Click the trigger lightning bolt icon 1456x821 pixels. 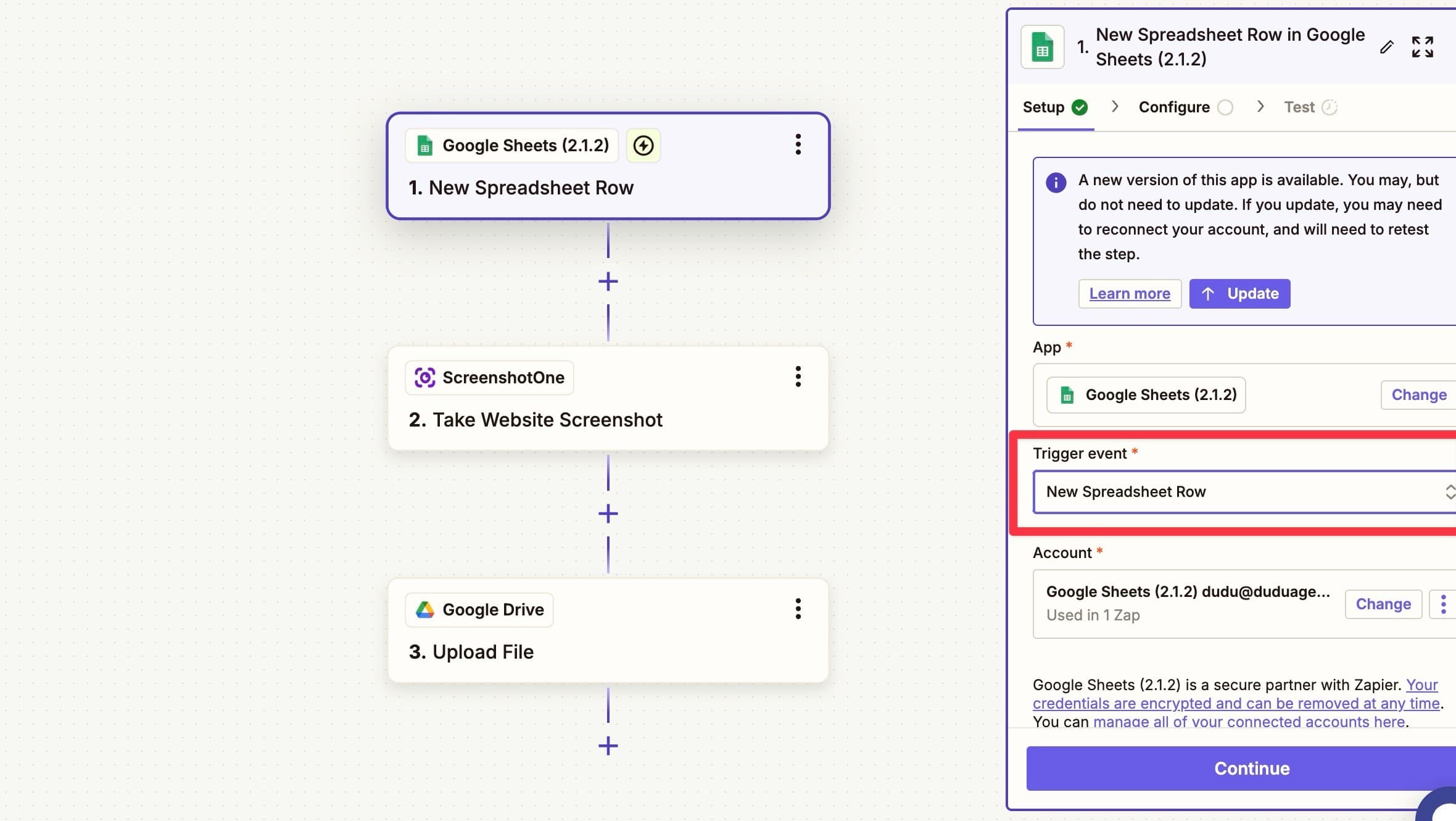coord(643,146)
